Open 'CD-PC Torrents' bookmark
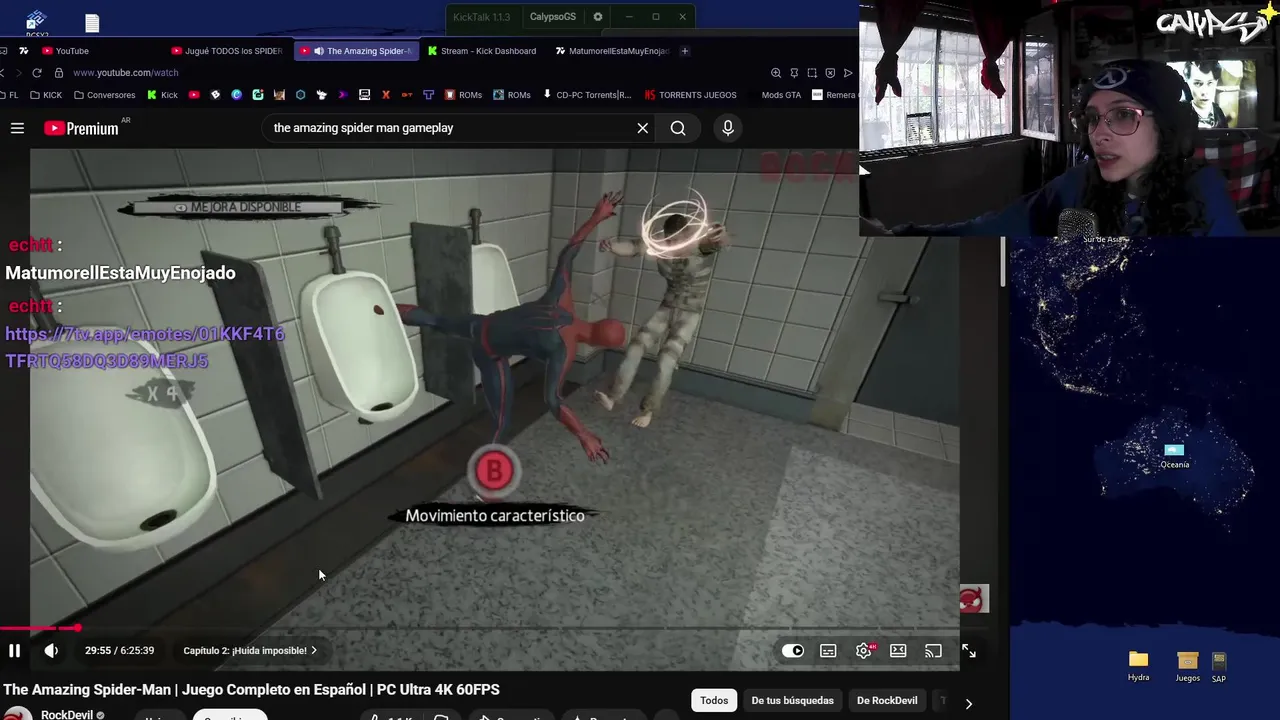The width and height of the screenshot is (1280, 720). tap(587, 95)
